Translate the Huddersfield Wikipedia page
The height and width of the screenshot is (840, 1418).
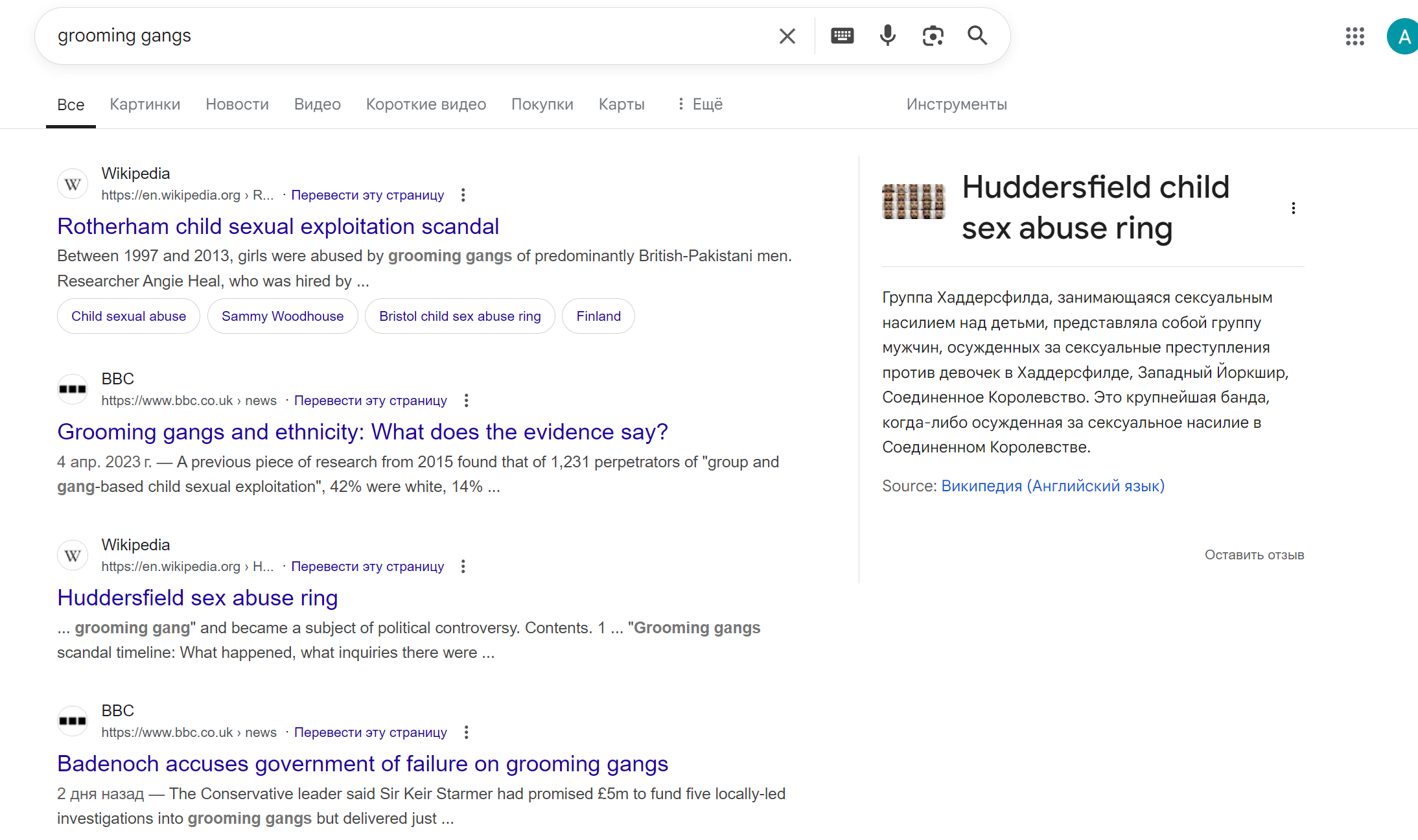click(x=367, y=566)
